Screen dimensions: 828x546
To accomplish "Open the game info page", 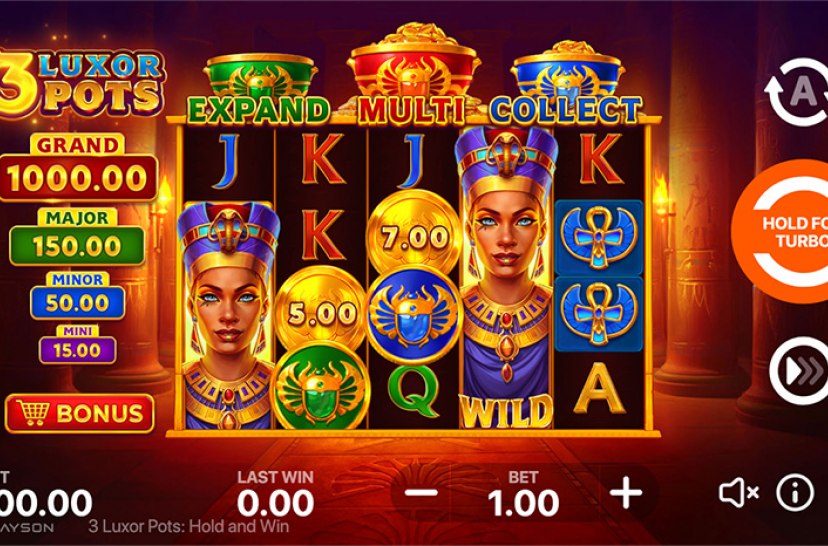I will (x=794, y=492).
